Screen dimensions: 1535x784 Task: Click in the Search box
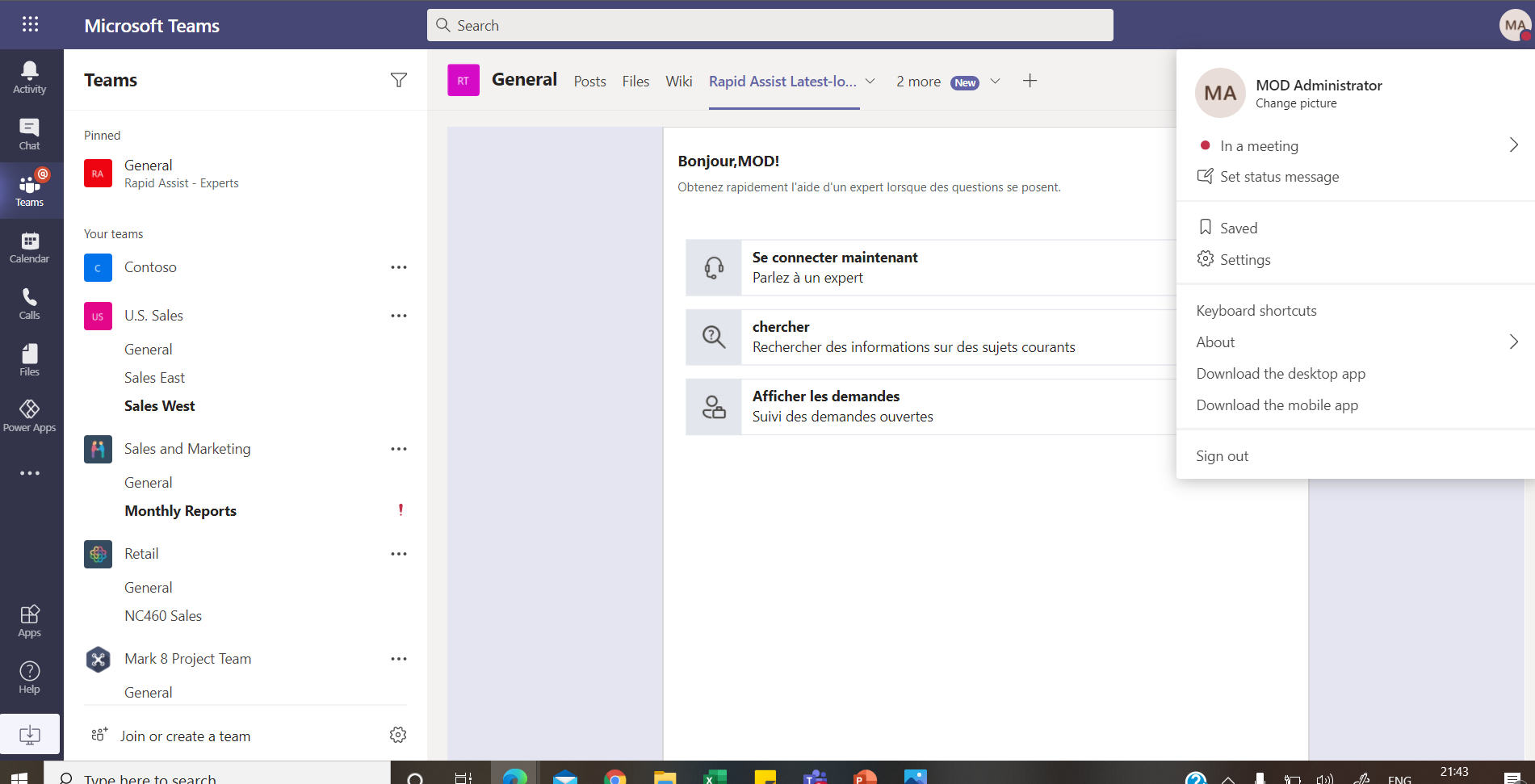(770, 25)
